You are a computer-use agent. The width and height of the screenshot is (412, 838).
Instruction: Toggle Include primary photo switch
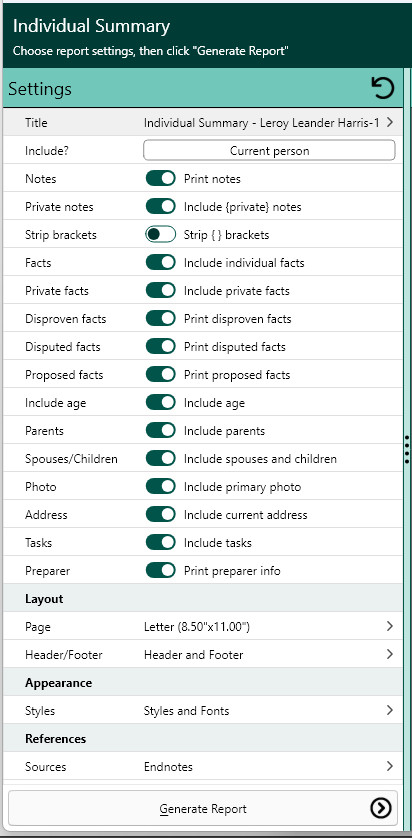(x=160, y=486)
